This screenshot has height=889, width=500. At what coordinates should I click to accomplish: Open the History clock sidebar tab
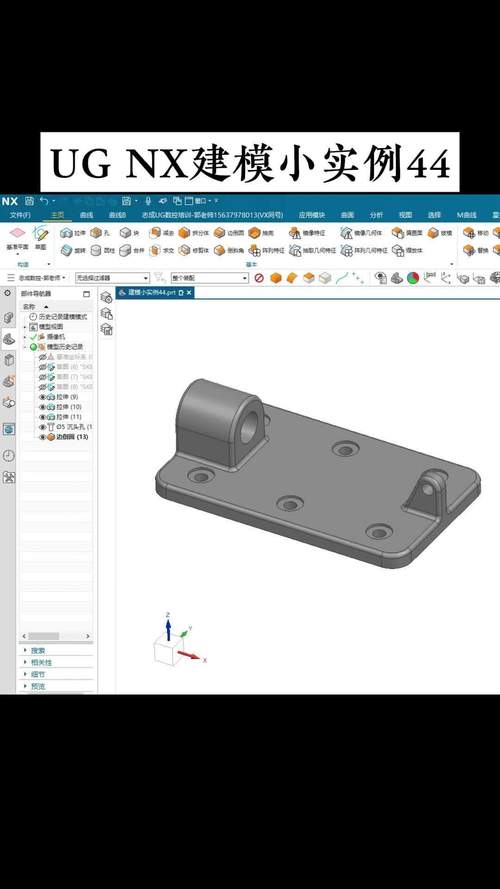pyautogui.click(x=9, y=456)
